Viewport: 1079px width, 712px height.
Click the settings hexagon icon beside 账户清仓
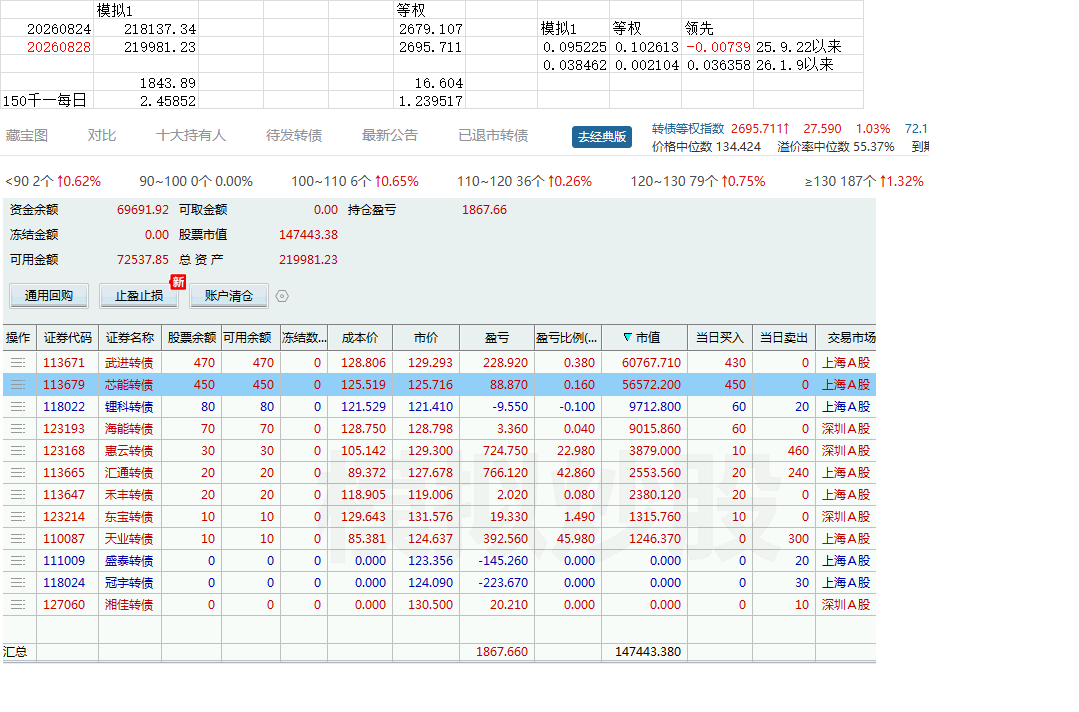click(x=282, y=296)
